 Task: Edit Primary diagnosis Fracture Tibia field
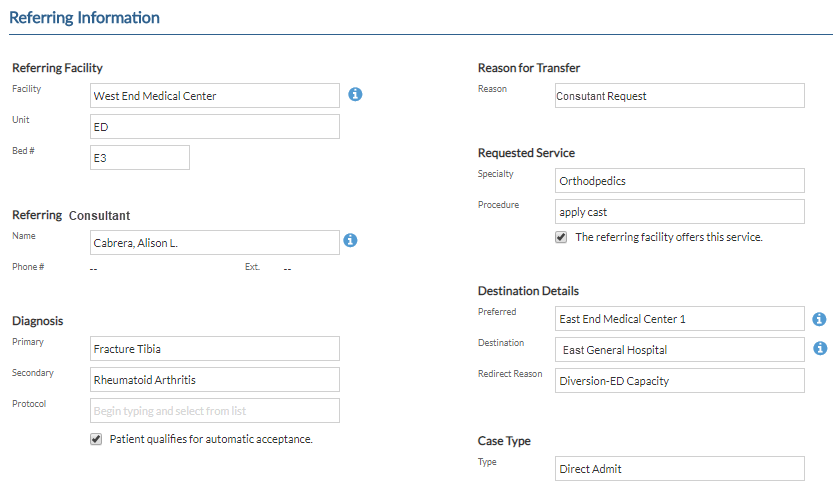click(x=215, y=349)
